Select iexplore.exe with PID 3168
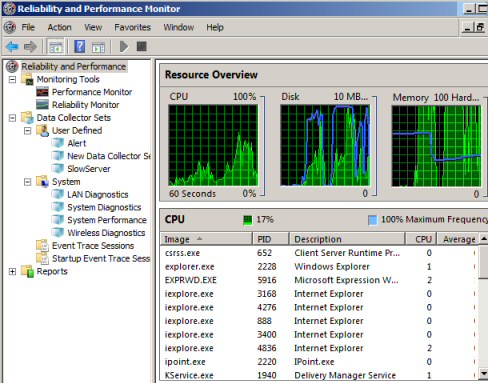 tap(319, 294)
